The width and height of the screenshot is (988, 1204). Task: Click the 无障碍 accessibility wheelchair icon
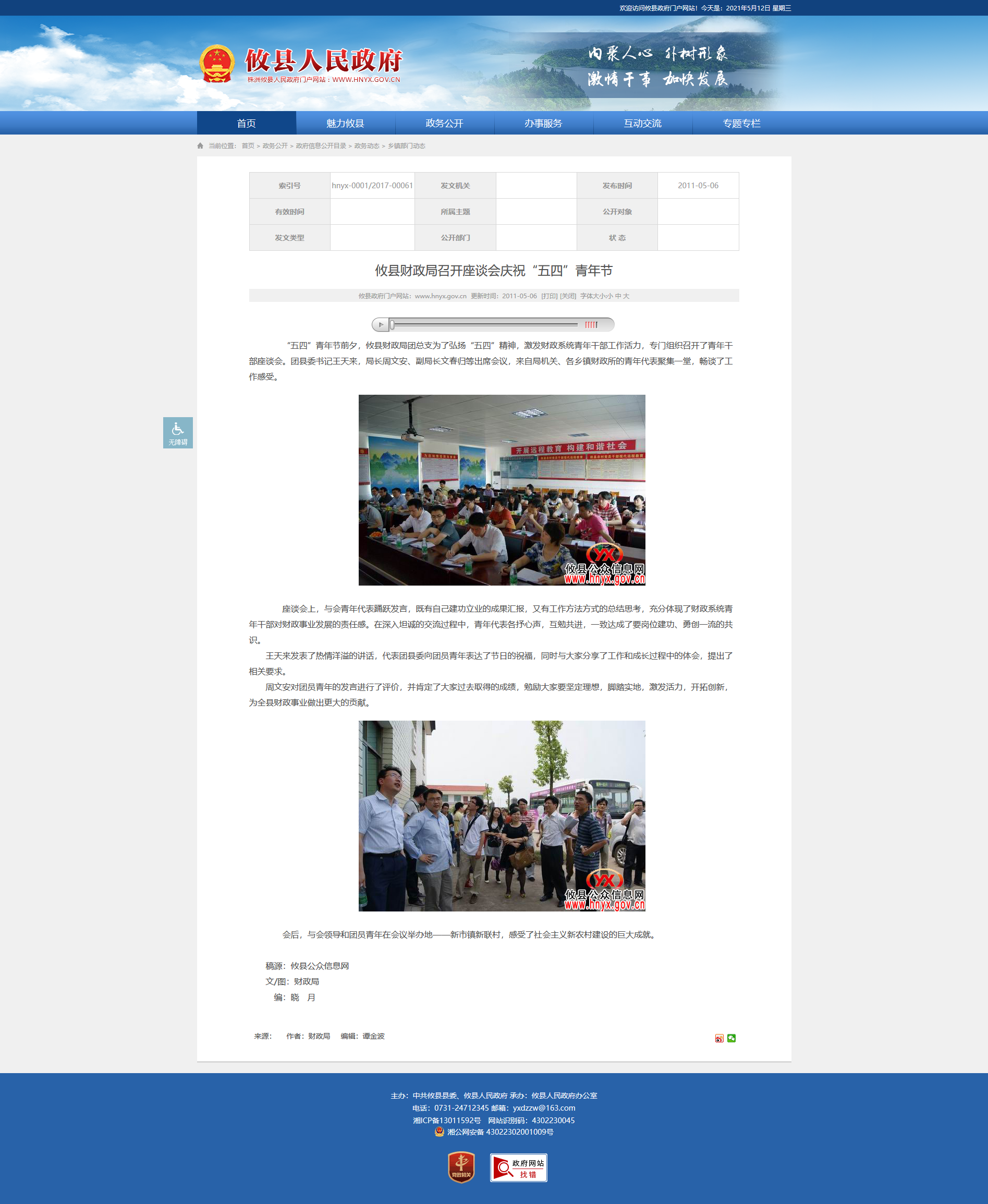coord(178,432)
